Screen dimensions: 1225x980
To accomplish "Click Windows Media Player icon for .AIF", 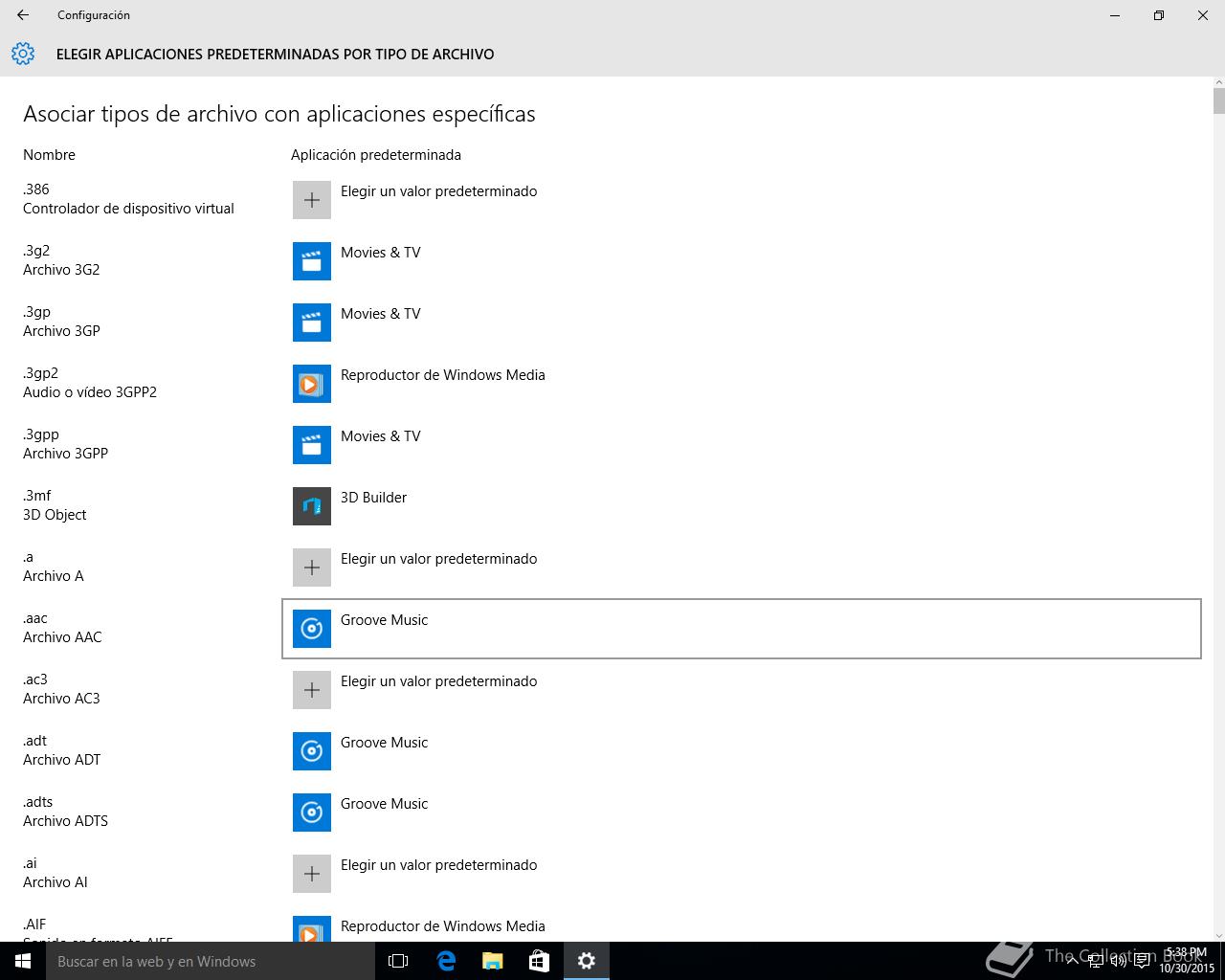I will click(x=312, y=929).
